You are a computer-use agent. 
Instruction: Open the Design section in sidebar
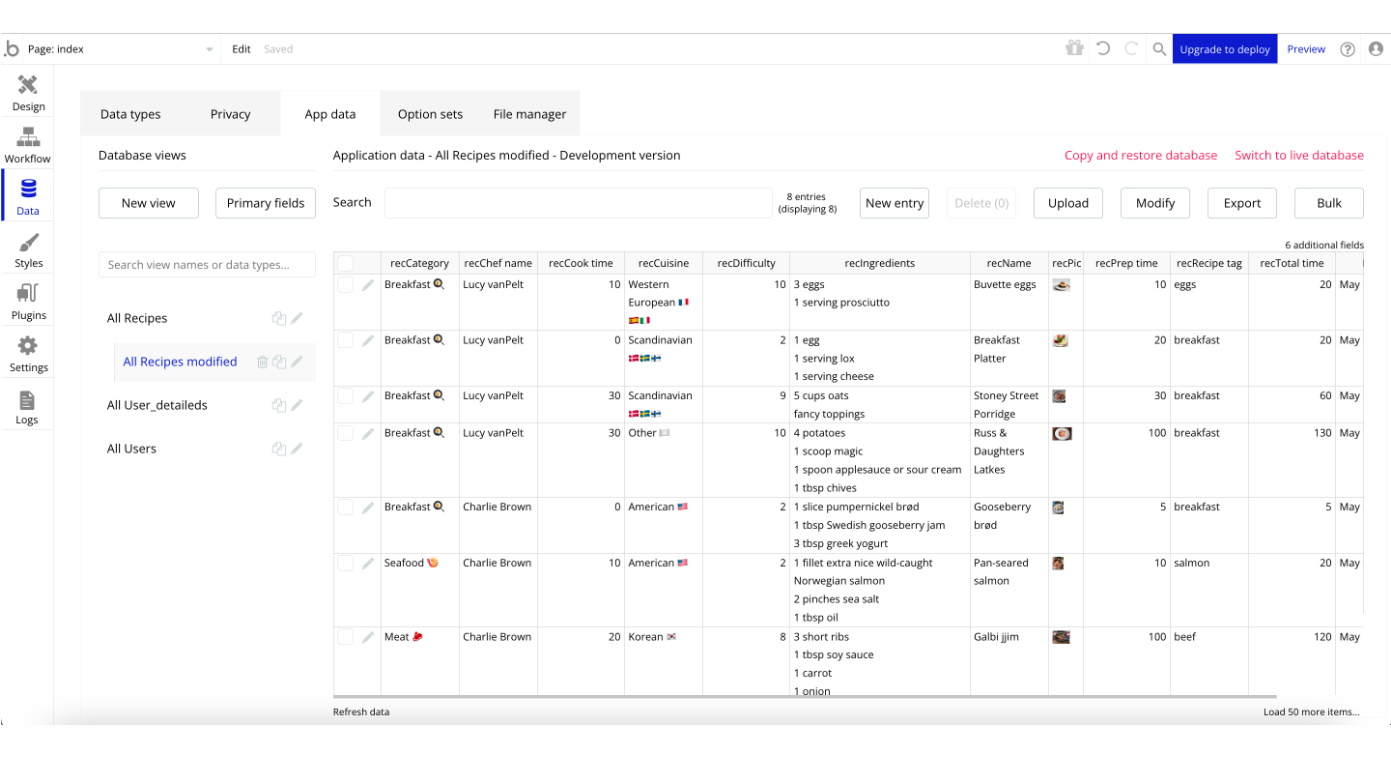pyautogui.click(x=28, y=93)
